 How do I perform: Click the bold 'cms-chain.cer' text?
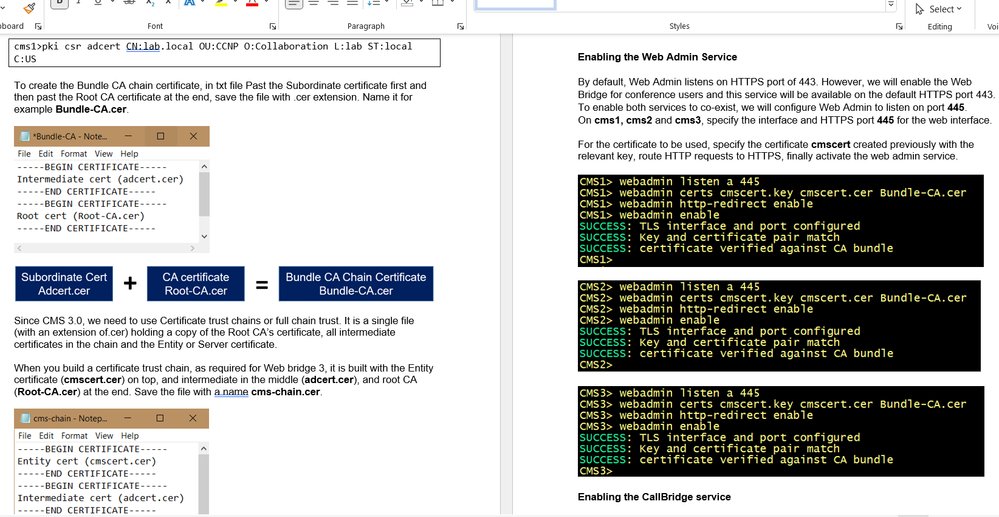[285, 392]
